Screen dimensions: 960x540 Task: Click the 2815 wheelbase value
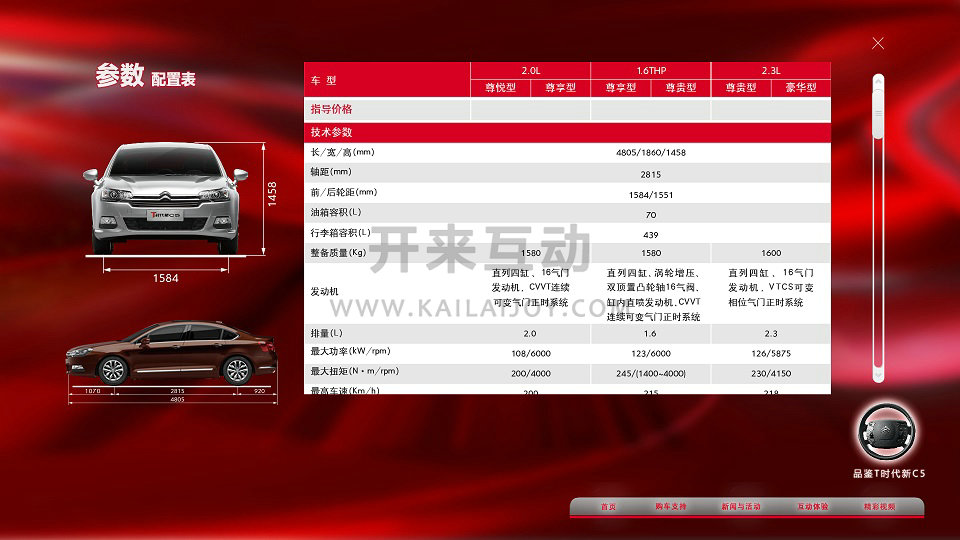tap(651, 174)
